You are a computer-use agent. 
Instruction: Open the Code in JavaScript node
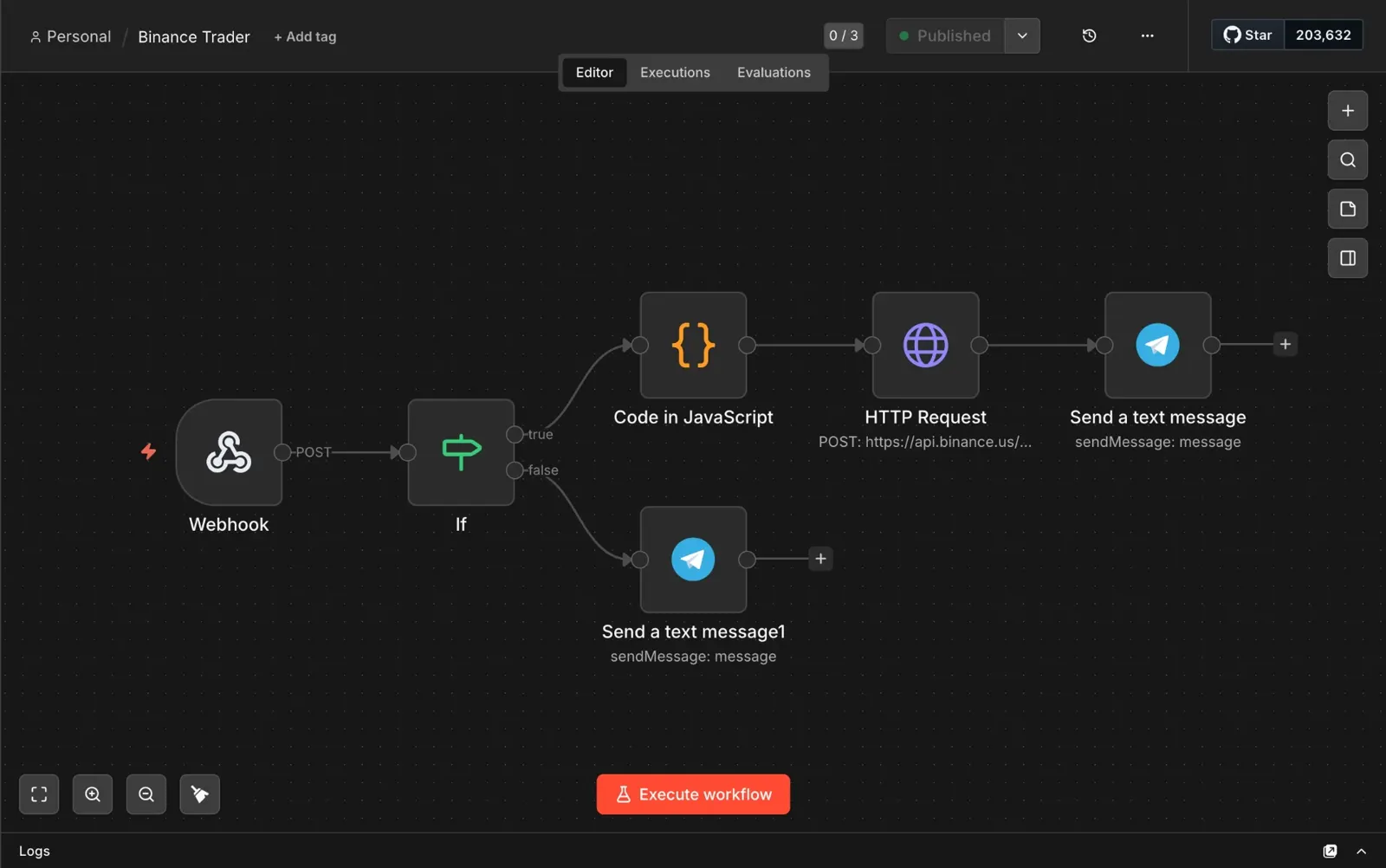[x=693, y=345]
